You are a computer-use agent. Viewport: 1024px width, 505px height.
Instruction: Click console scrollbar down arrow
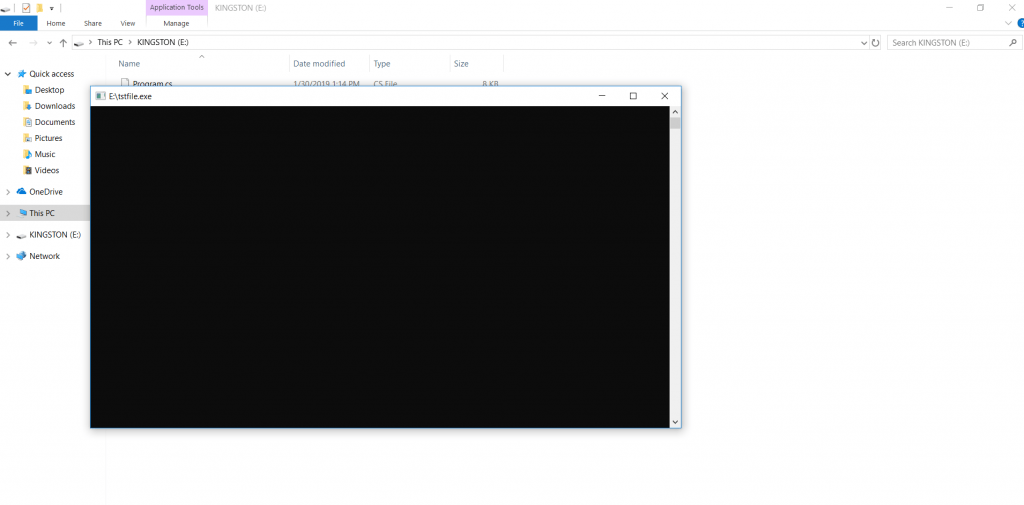[x=675, y=422]
